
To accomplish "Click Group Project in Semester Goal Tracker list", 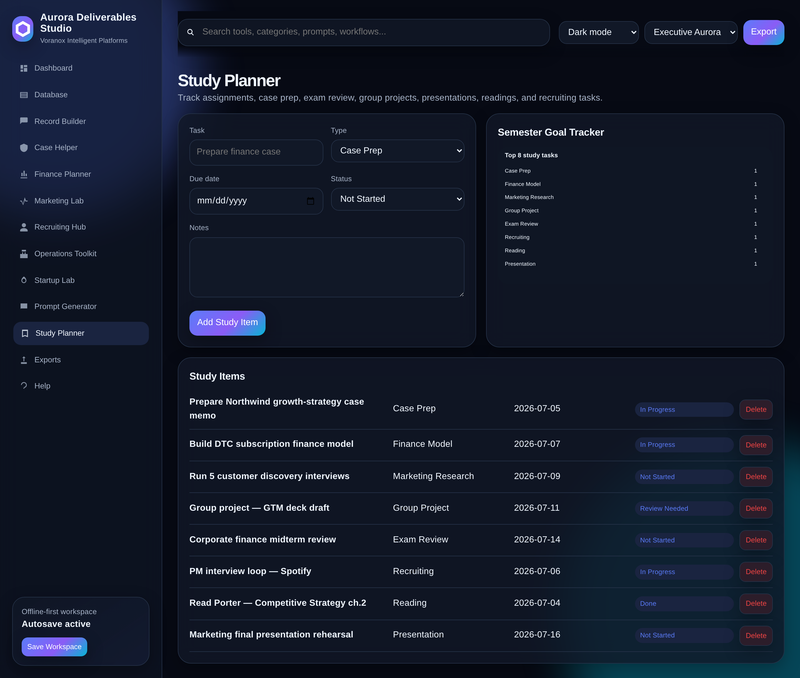I will point(521,211).
